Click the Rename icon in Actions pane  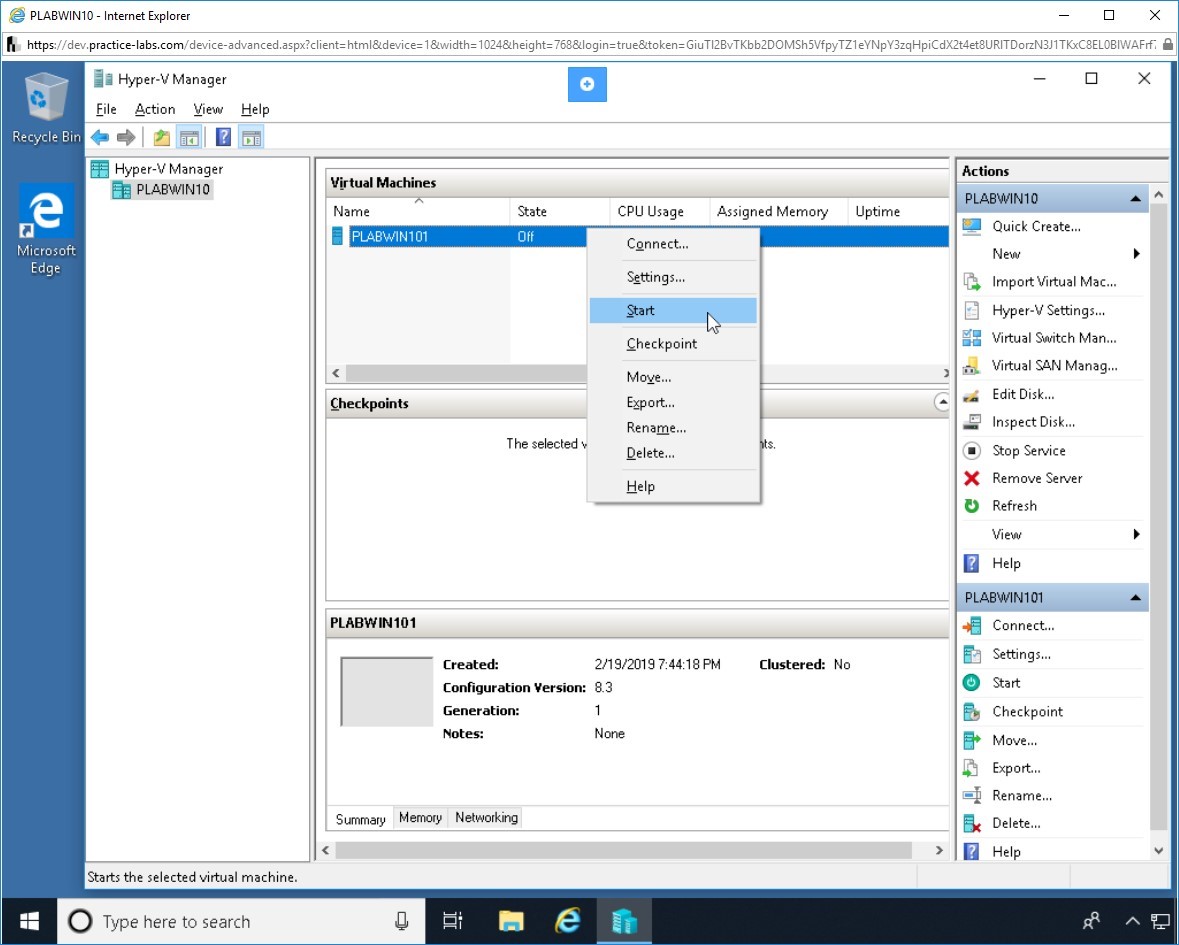tap(971, 795)
